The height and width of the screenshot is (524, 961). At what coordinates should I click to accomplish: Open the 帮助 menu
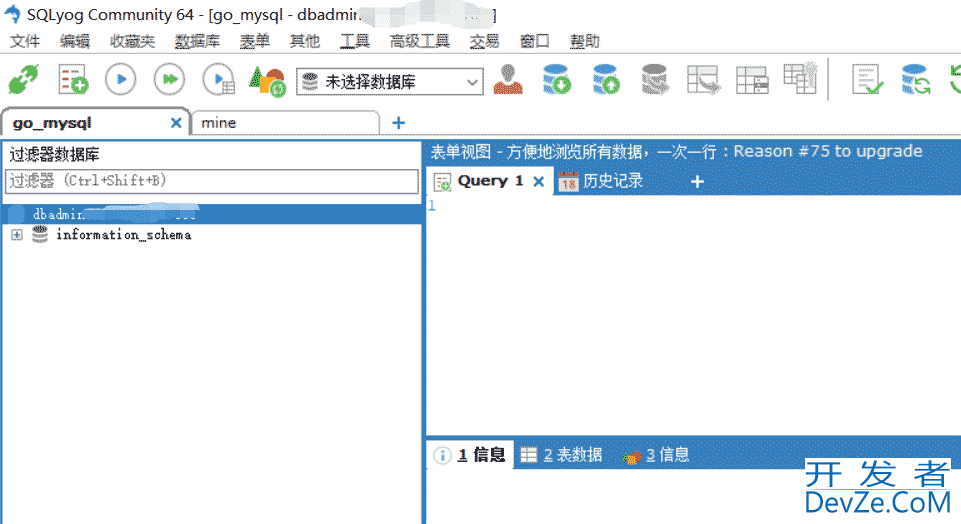point(585,41)
